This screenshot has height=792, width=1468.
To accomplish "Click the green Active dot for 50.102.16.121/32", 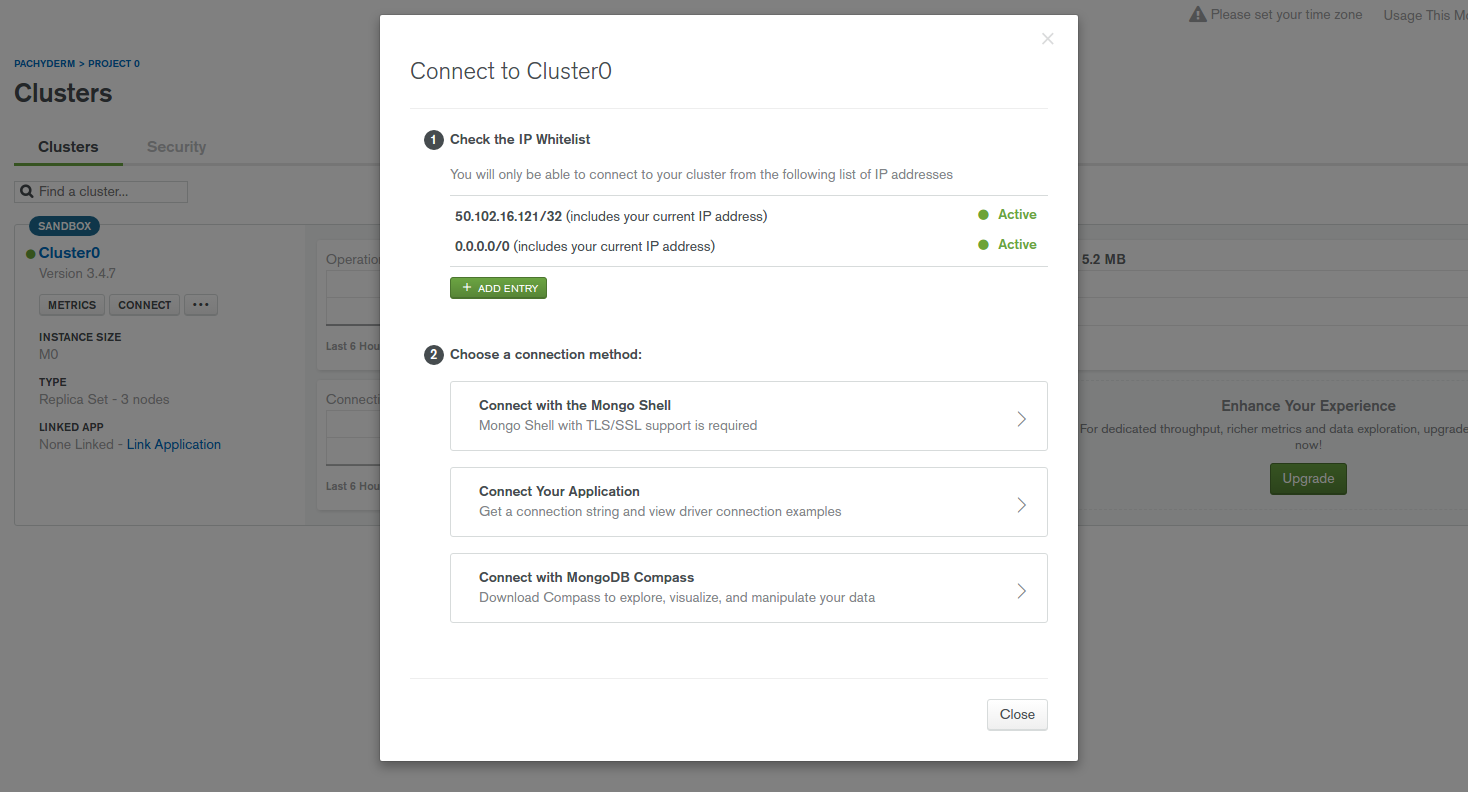I will click(983, 215).
